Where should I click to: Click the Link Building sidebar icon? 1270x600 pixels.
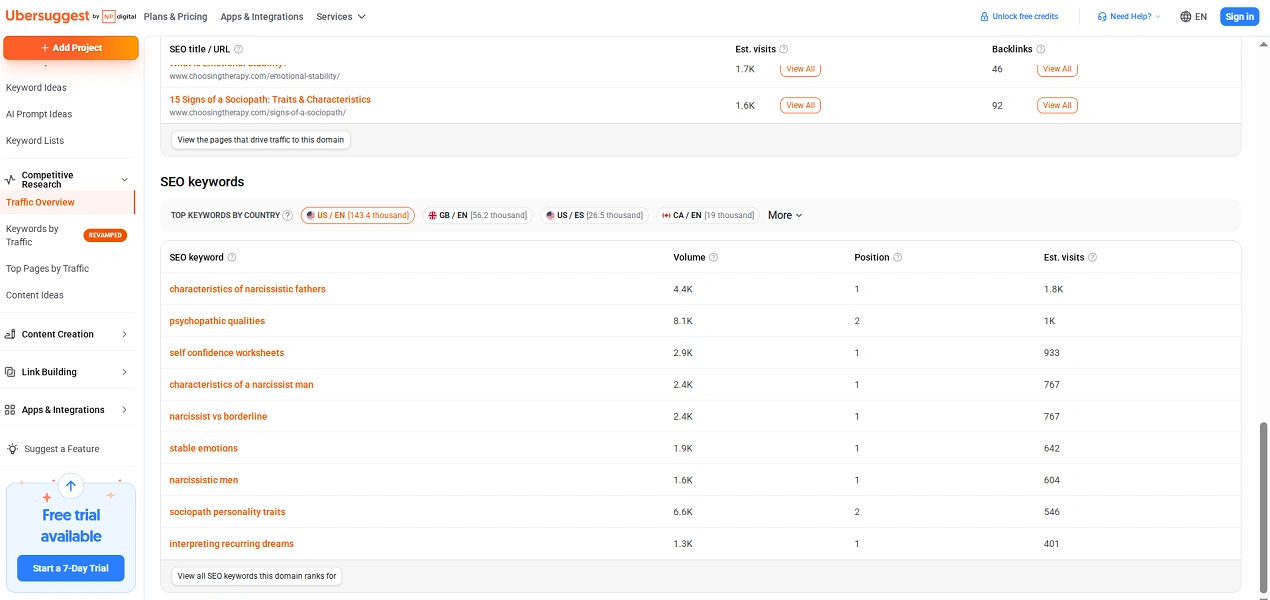10,372
